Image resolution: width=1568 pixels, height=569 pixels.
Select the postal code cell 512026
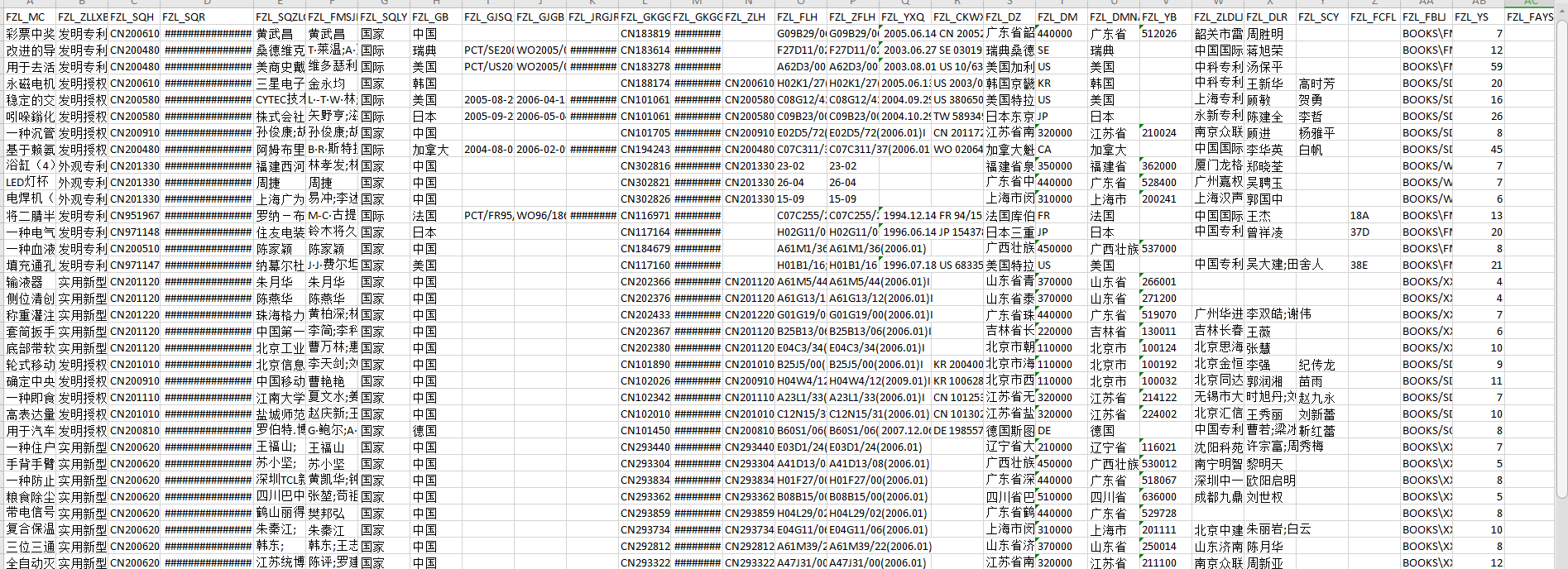tap(1166, 33)
